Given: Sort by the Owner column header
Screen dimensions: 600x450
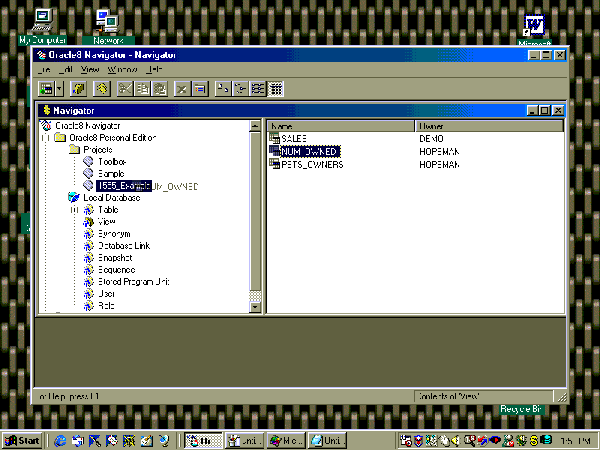Looking at the screenshot, I should coord(489,126).
